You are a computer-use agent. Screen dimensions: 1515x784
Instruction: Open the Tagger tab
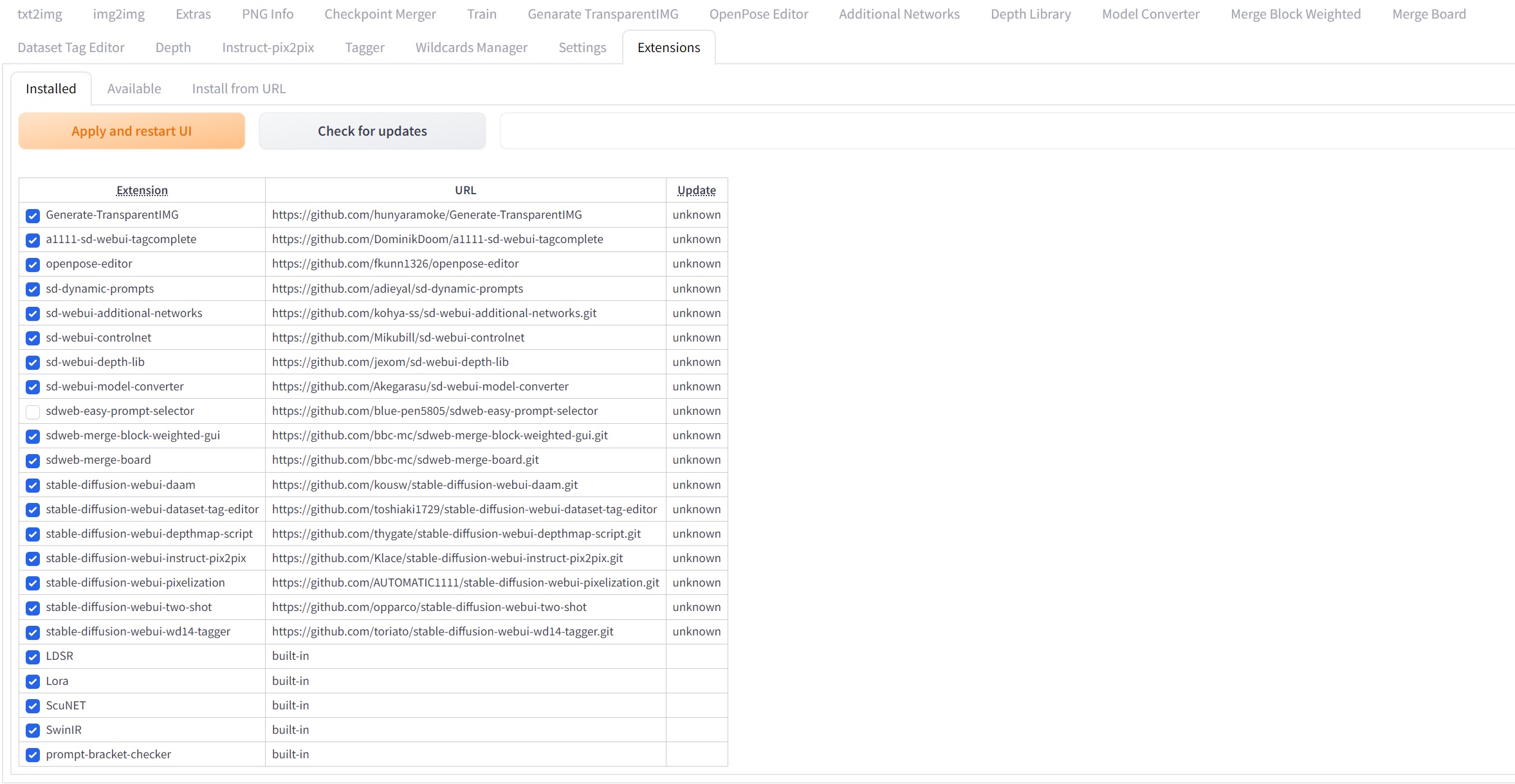pyautogui.click(x=365, y=48)
